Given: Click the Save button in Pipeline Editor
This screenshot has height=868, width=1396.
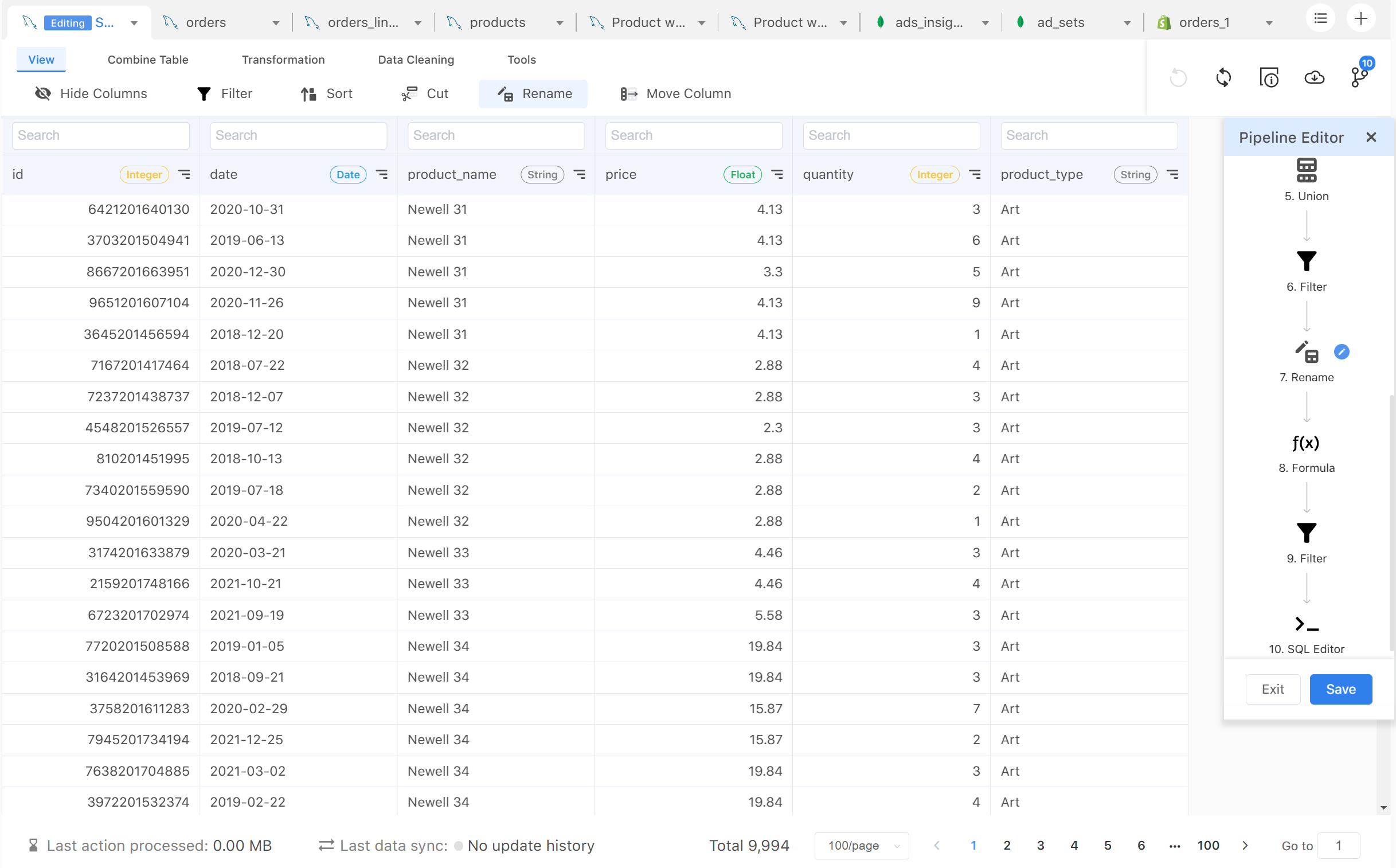Looking at the screenshot, I should point(1340,689).
